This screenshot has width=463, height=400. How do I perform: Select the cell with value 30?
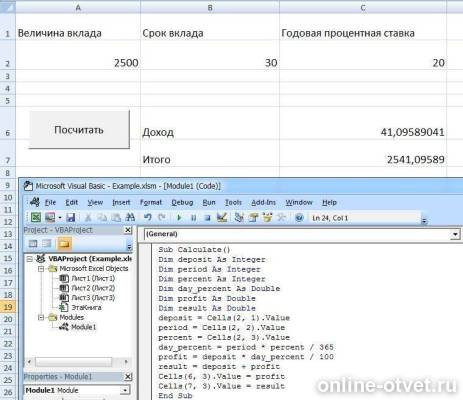pyautogui.click(x=210, y=55)
